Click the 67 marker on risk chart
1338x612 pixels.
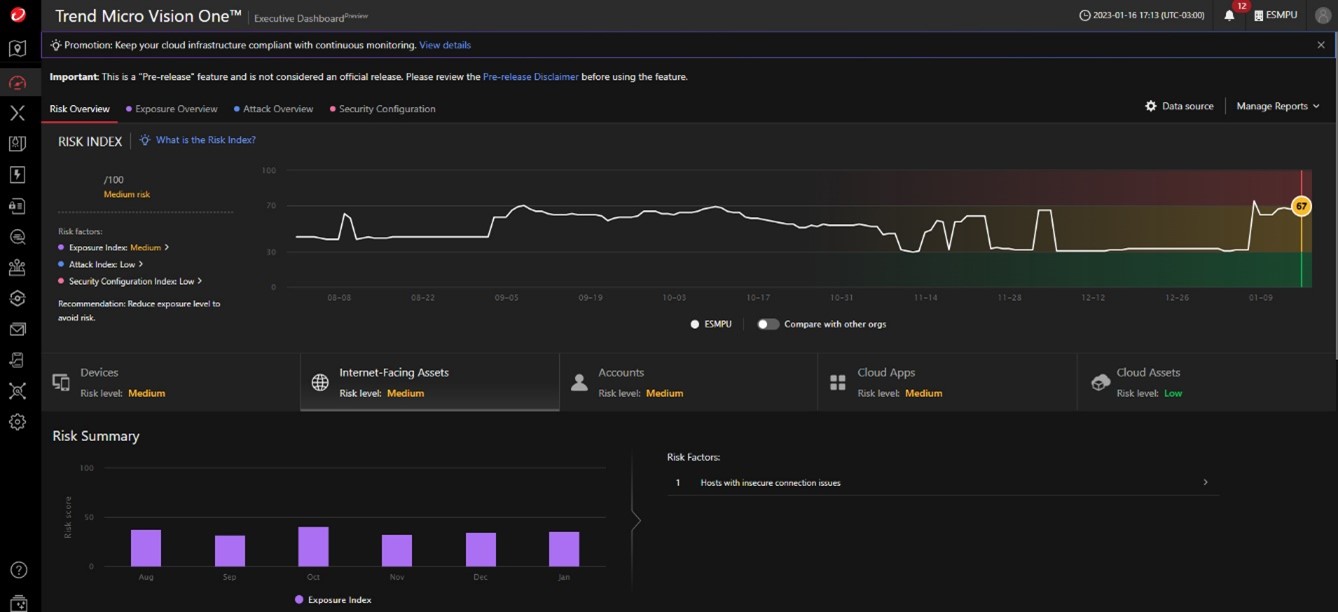1301,206
